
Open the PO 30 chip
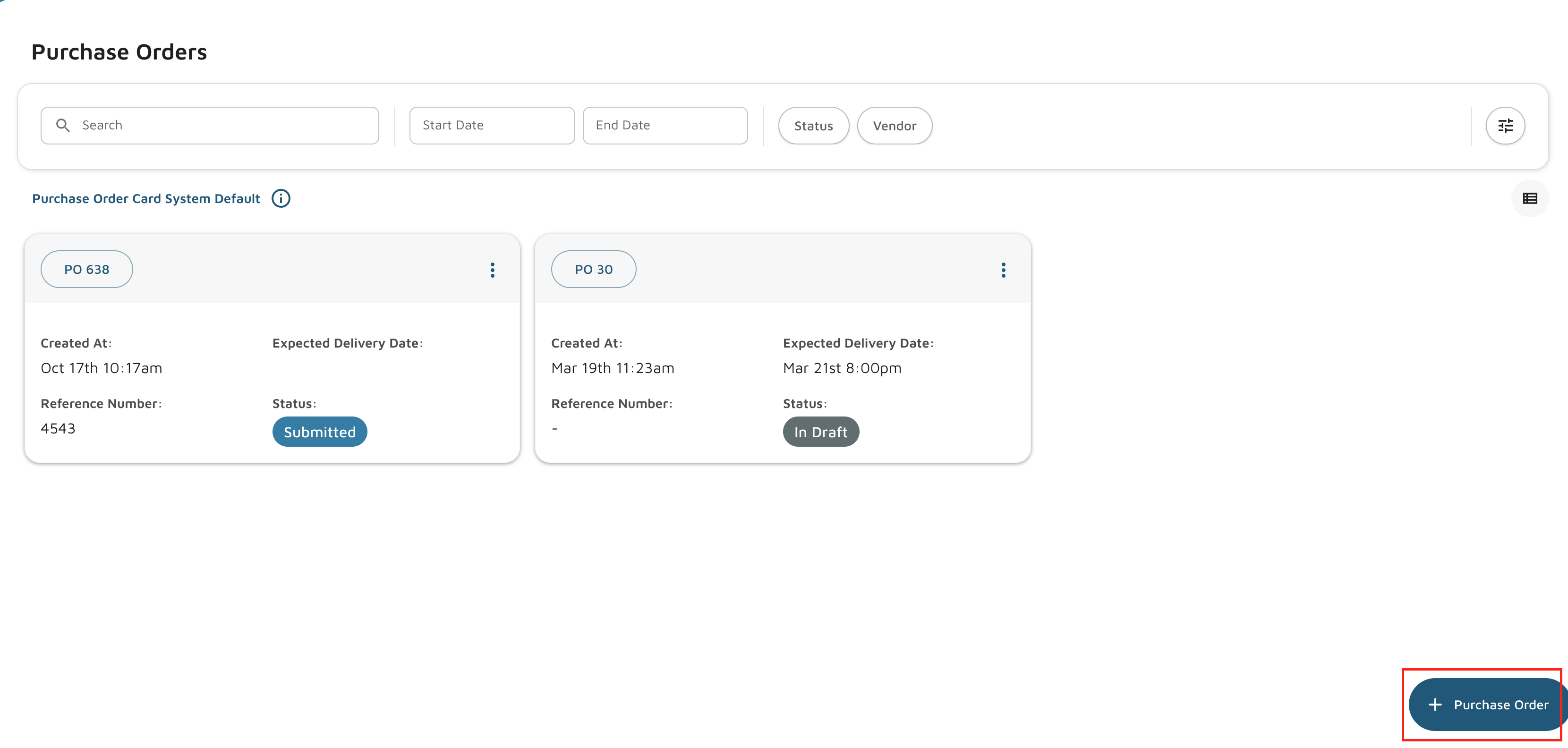594,270
